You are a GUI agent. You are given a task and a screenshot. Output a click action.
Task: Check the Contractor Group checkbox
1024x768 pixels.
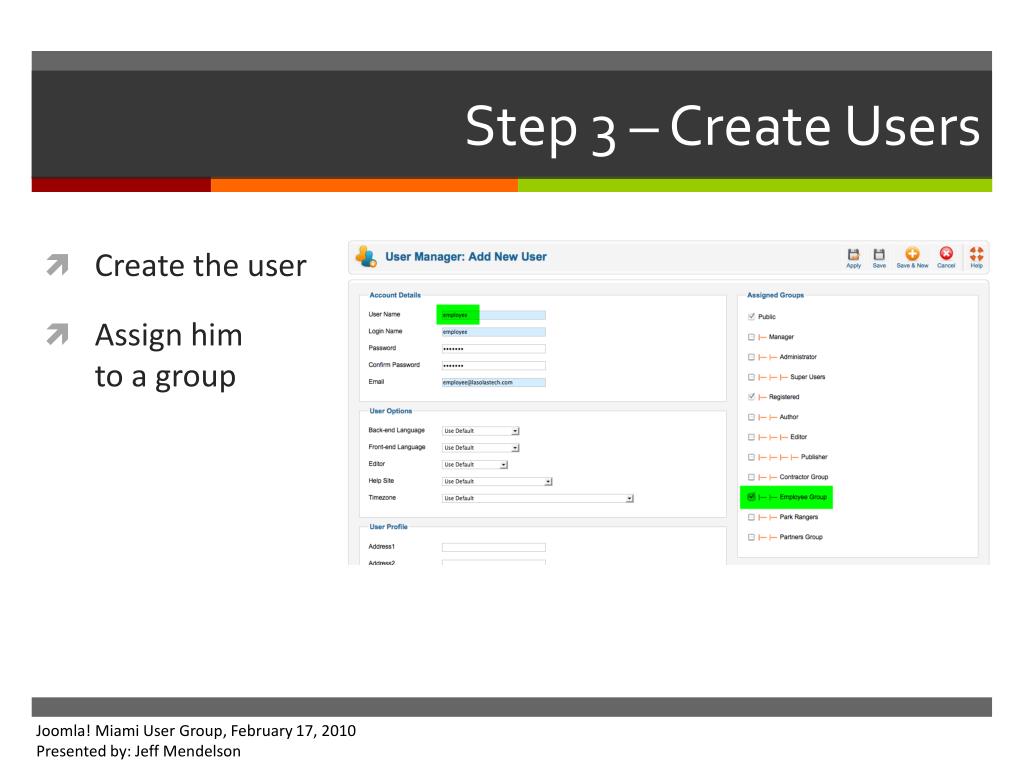tap(751, 477)
